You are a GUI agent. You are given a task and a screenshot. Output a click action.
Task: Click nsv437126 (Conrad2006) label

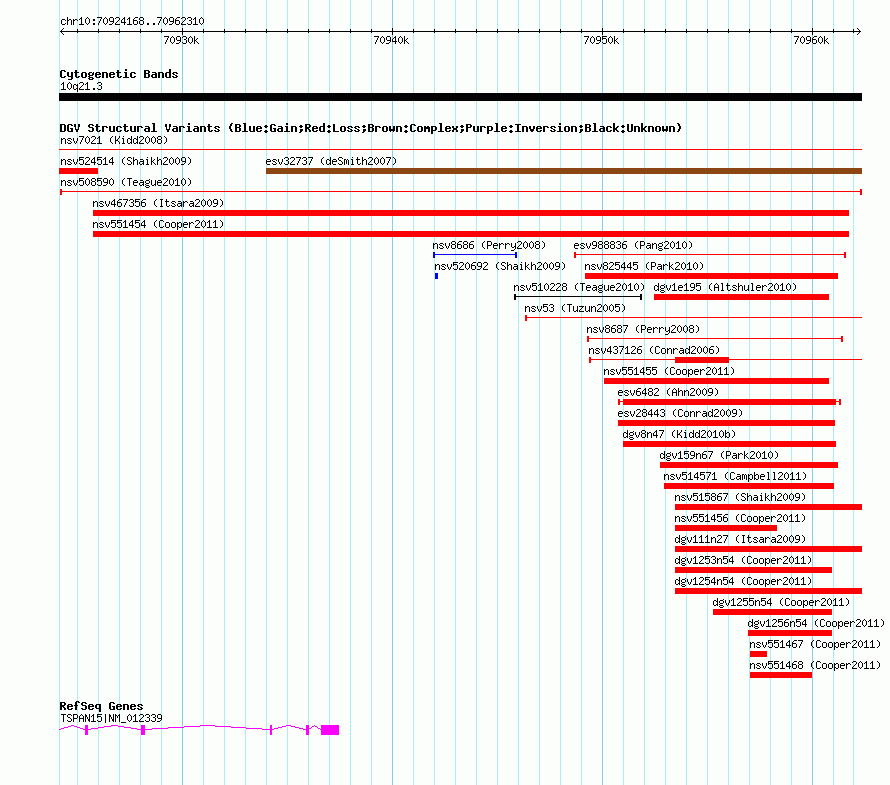click(654, 350)
